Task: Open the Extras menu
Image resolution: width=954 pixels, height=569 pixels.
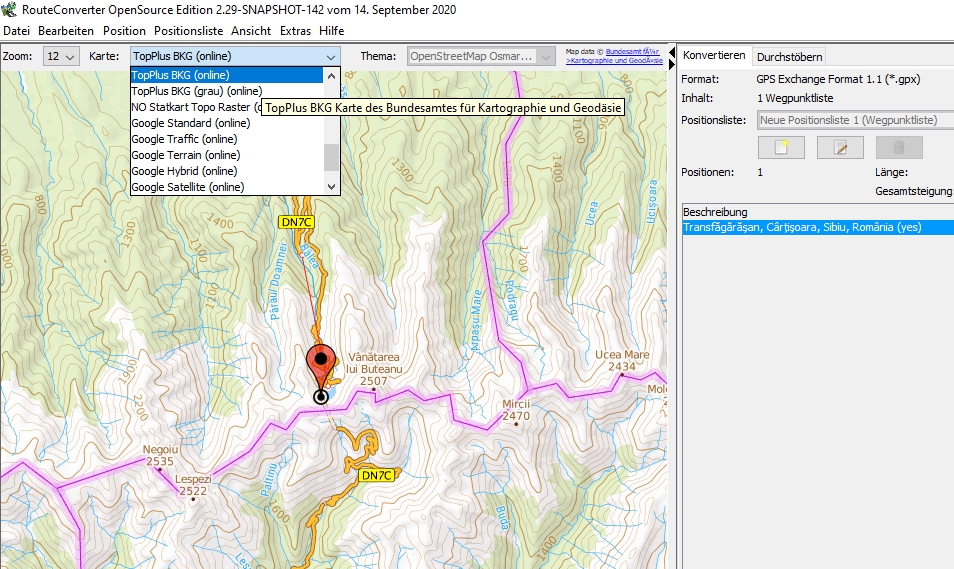Action: pyautogui.click(x=295, y=31)
